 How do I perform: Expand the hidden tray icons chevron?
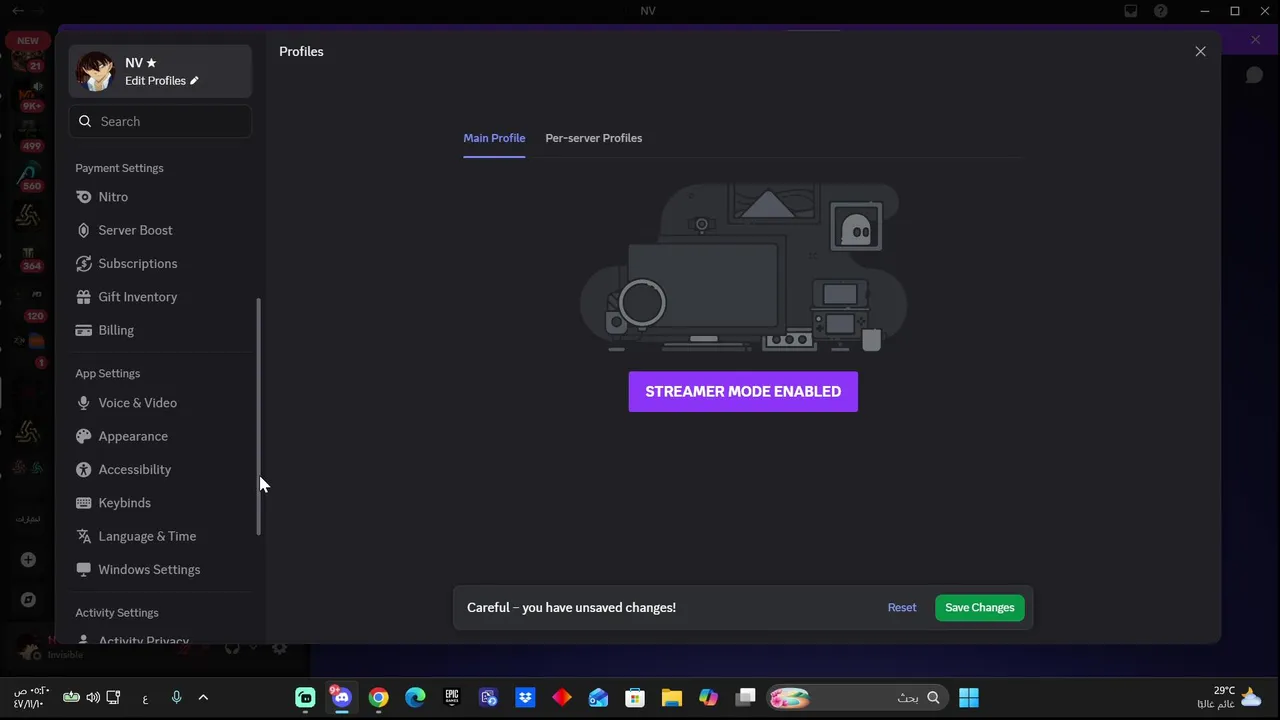point(203,697)
